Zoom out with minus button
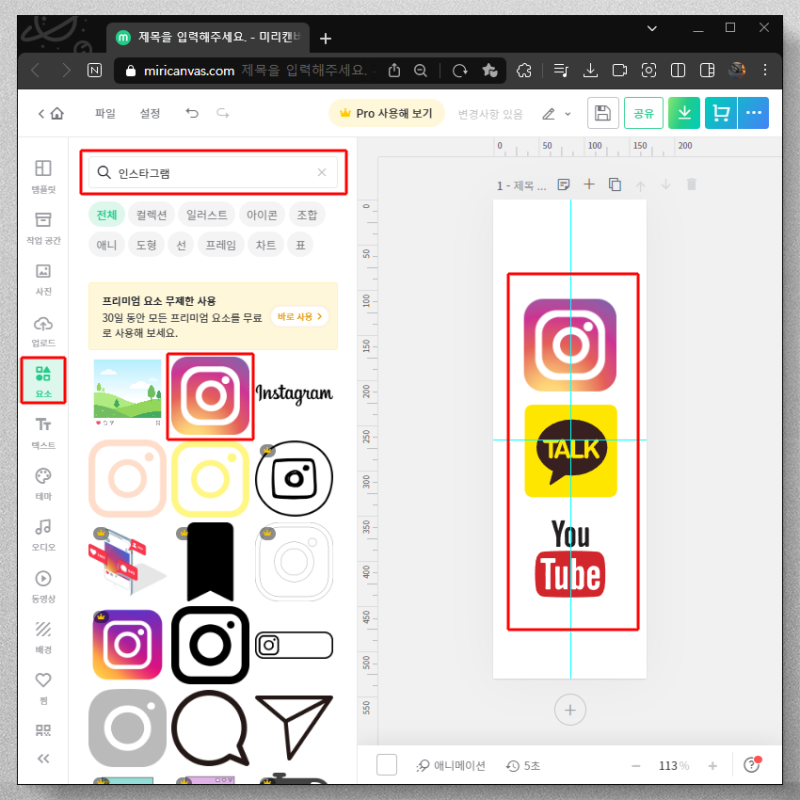Screen dimensions: 800x800 click(x=636, y=765)
